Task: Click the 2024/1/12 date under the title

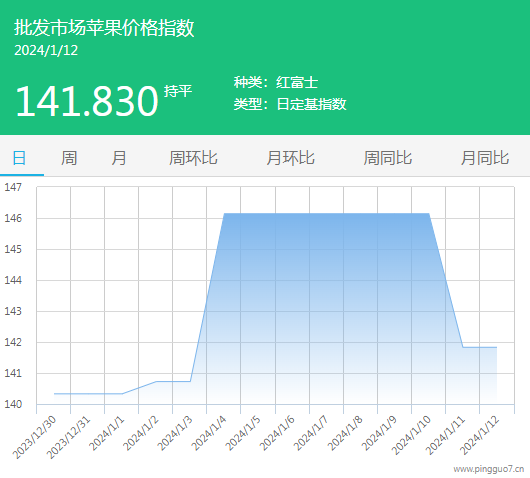Action: point(46,50)
